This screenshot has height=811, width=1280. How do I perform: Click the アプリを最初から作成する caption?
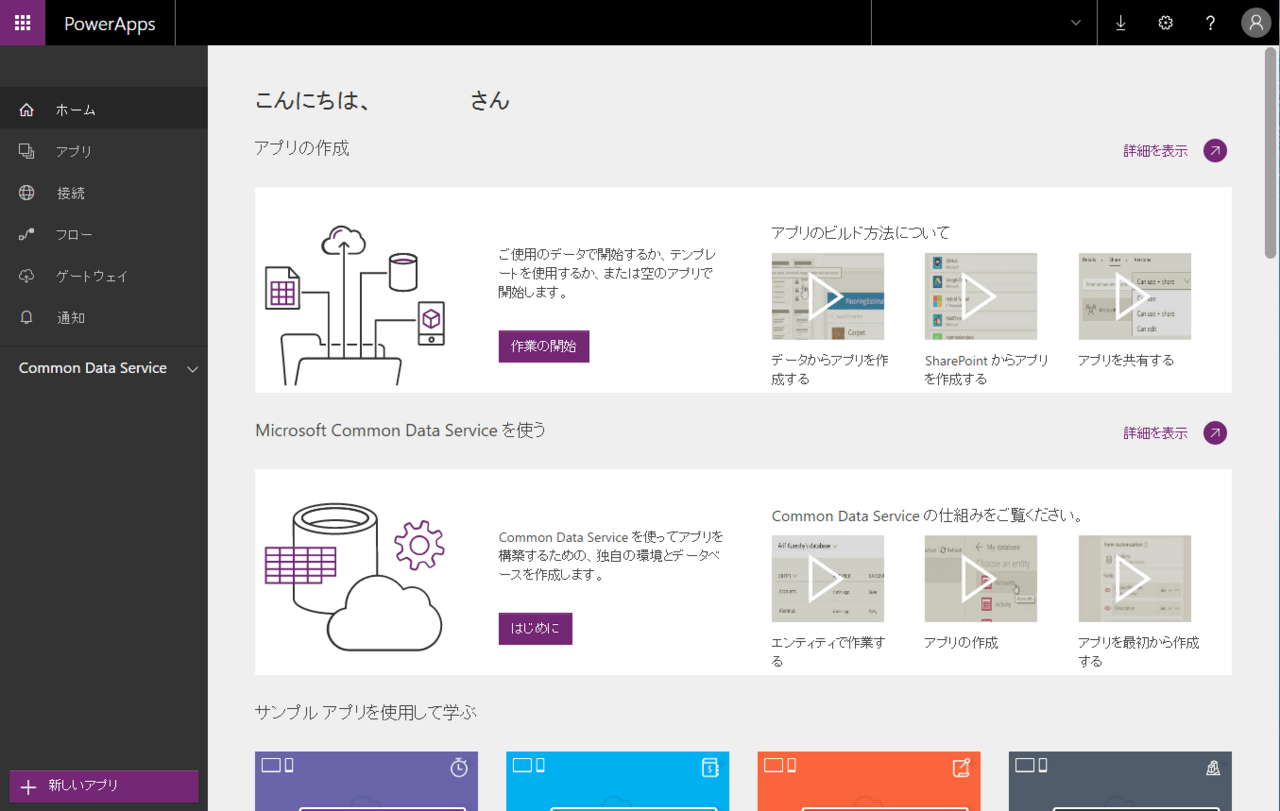coord(1139,652)
